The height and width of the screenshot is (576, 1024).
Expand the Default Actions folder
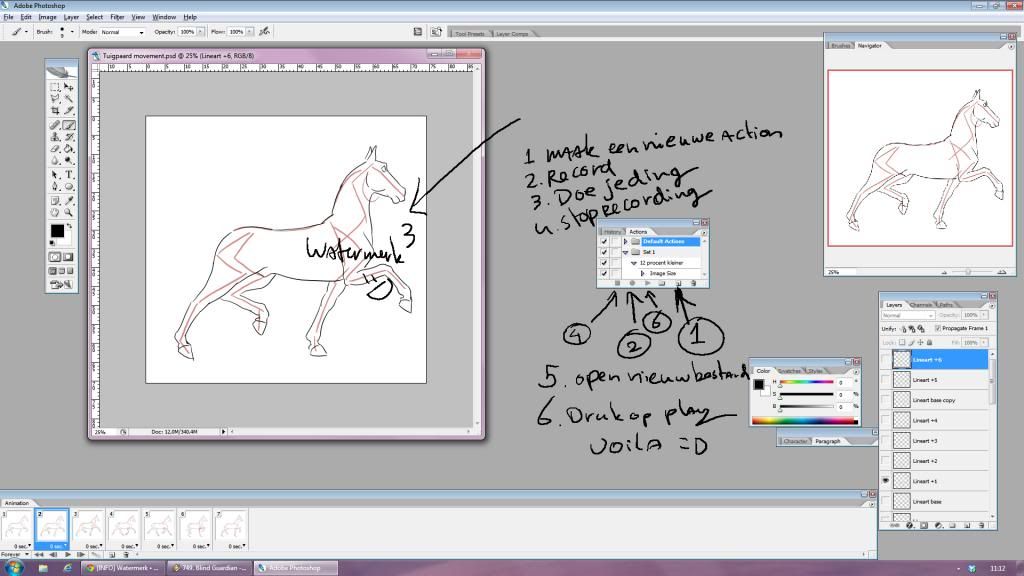[x=625, y=242]
